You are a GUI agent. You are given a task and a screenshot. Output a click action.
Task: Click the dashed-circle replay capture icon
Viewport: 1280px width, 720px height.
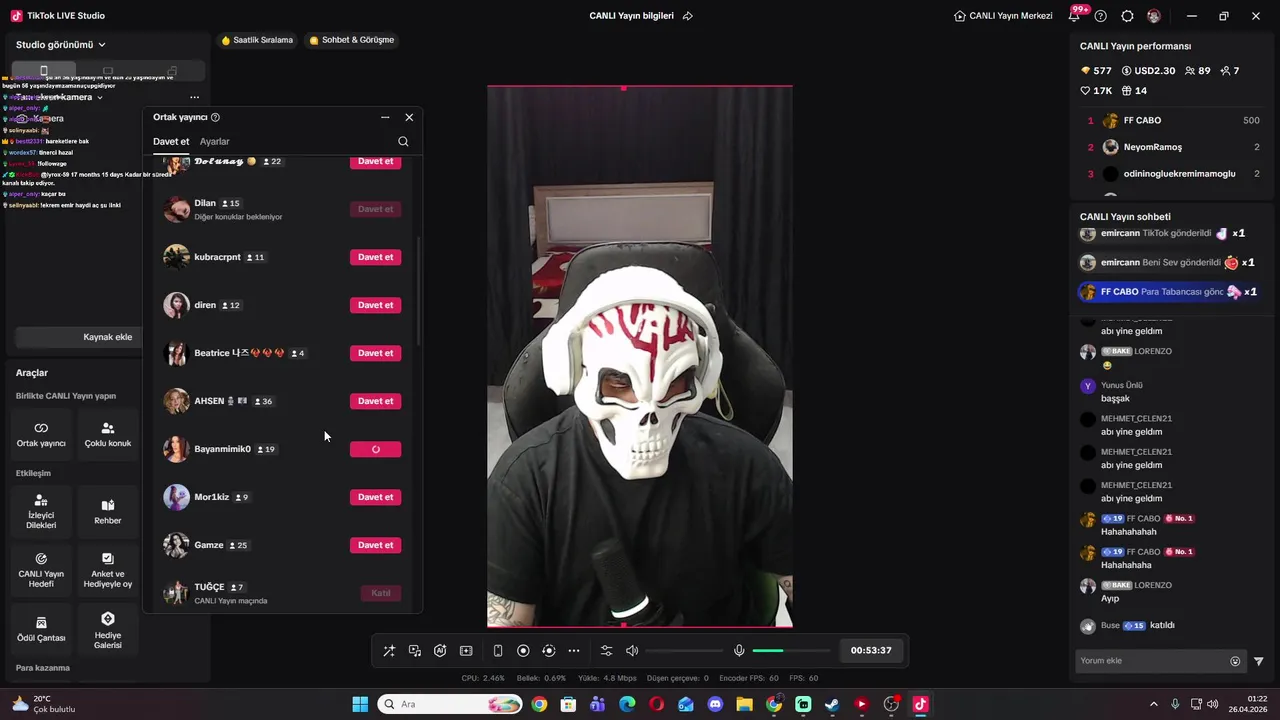[548, 650]
